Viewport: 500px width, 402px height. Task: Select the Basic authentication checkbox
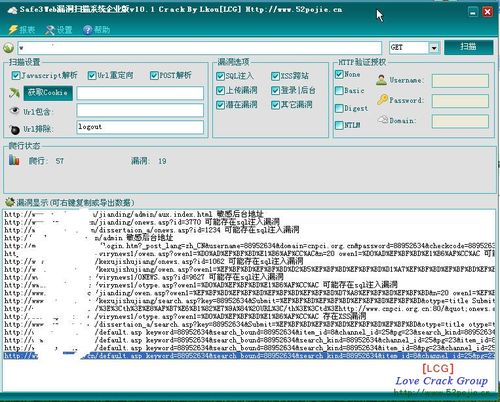(339, 91)
